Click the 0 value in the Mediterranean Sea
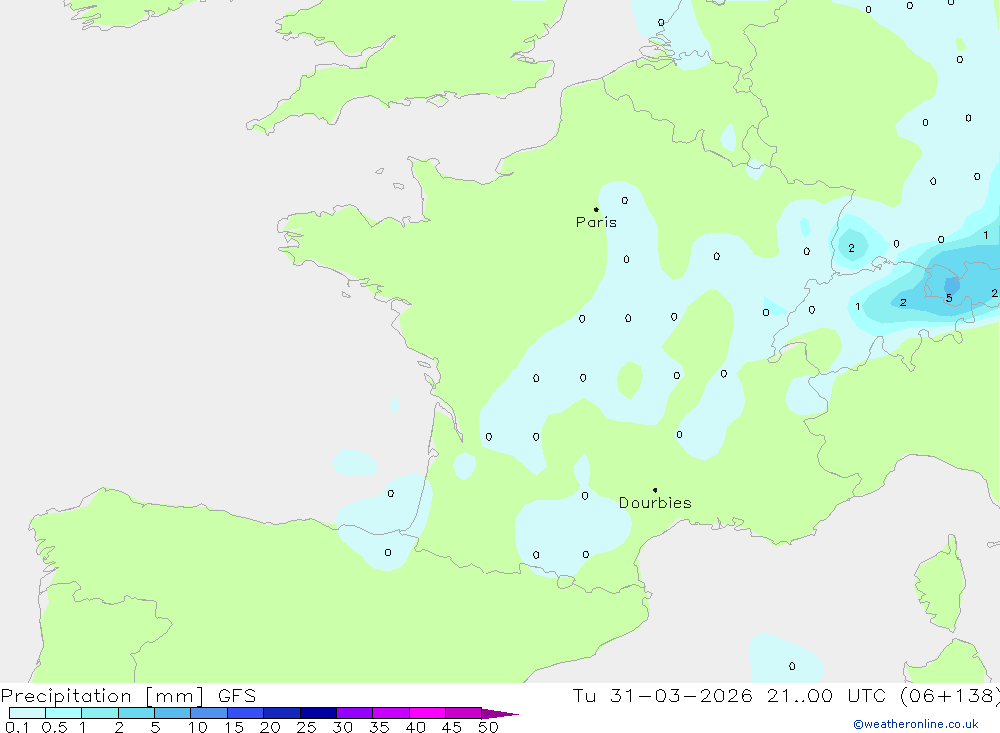 [792, 666]
